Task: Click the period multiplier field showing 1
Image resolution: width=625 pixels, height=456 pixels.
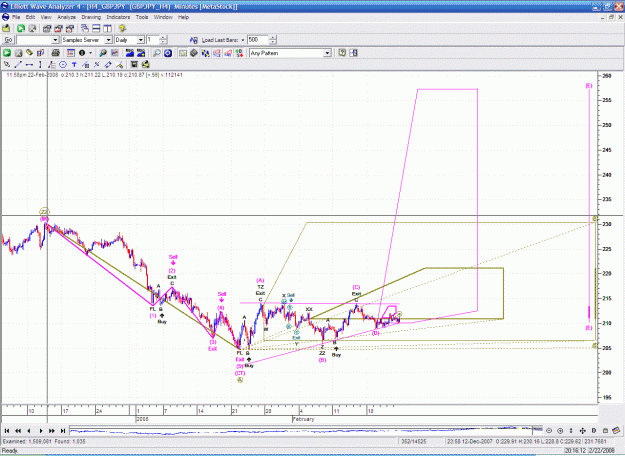Action: click(153, 40)
